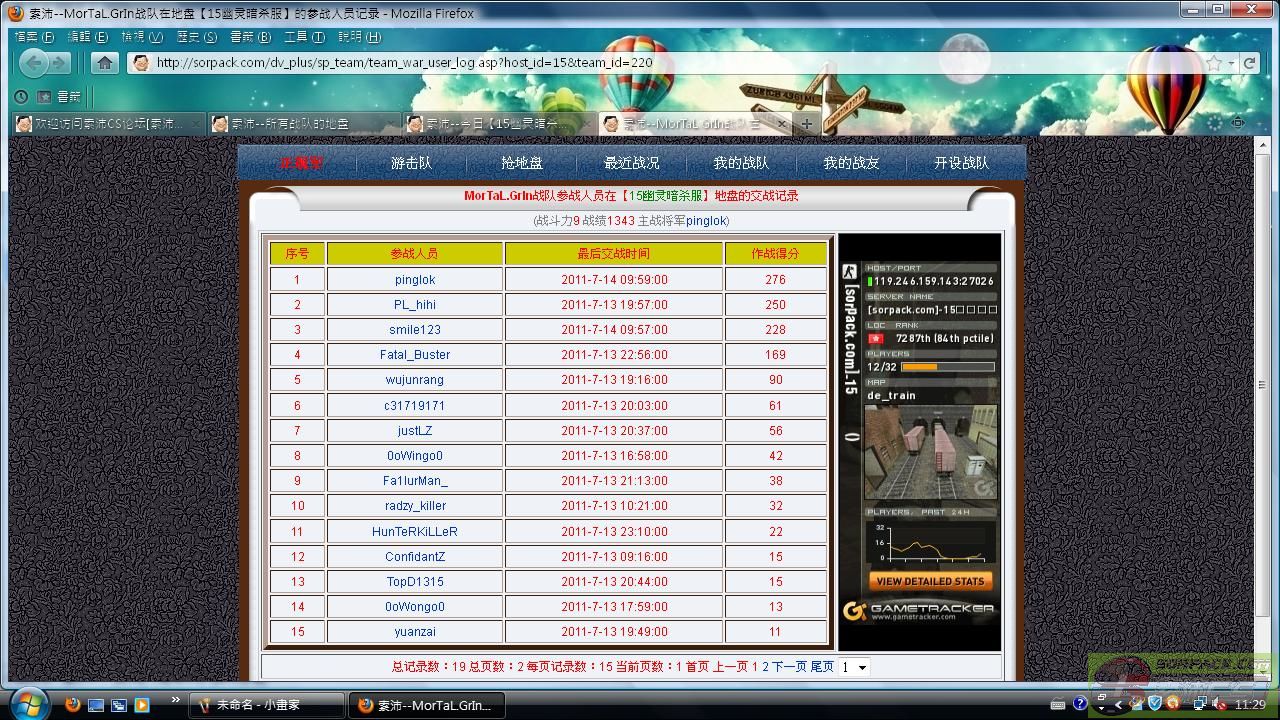Go to the Firefox home page icon

pos(105,63)
